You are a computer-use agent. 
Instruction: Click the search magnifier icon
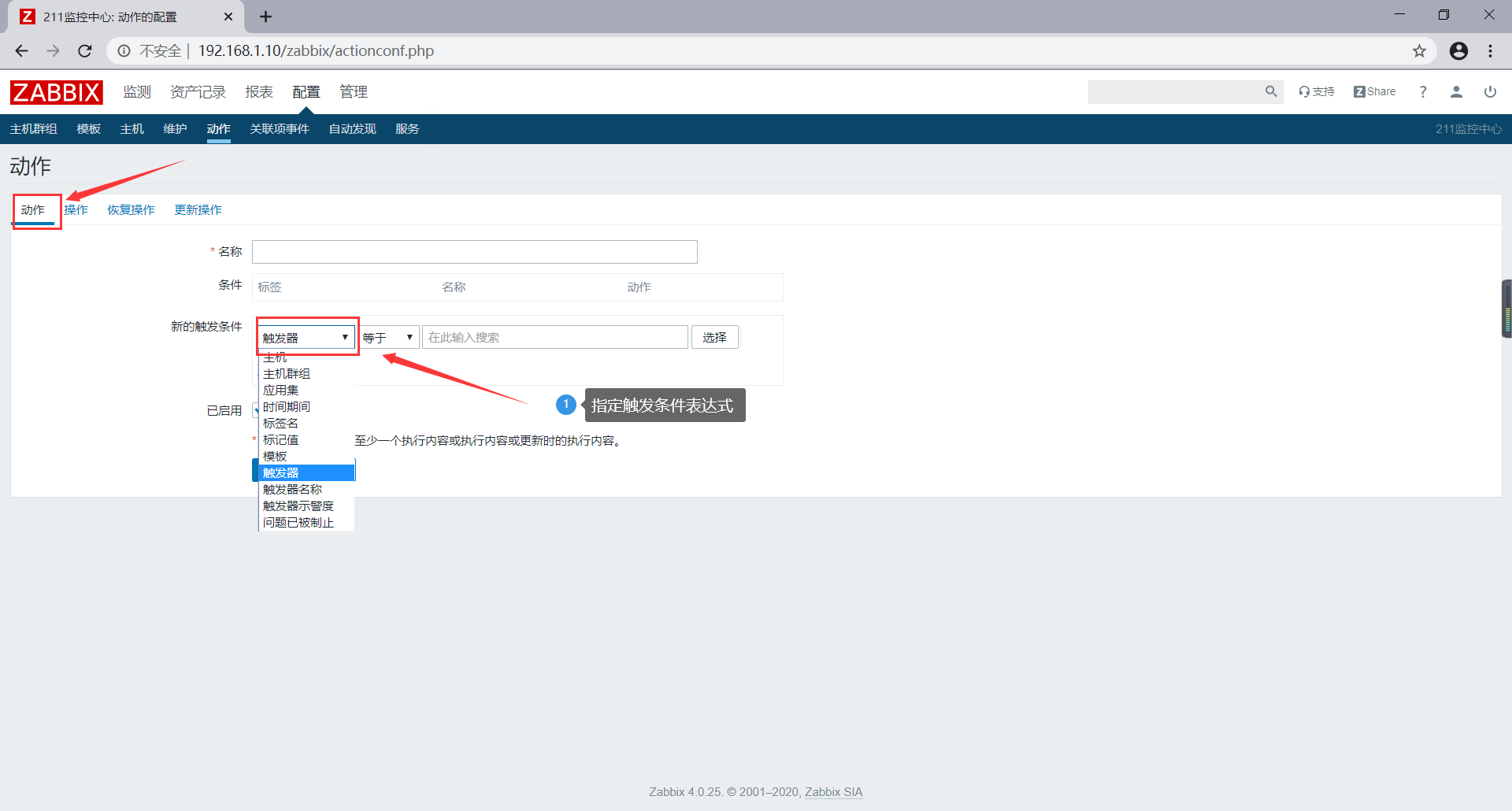tap(1270, 91)
